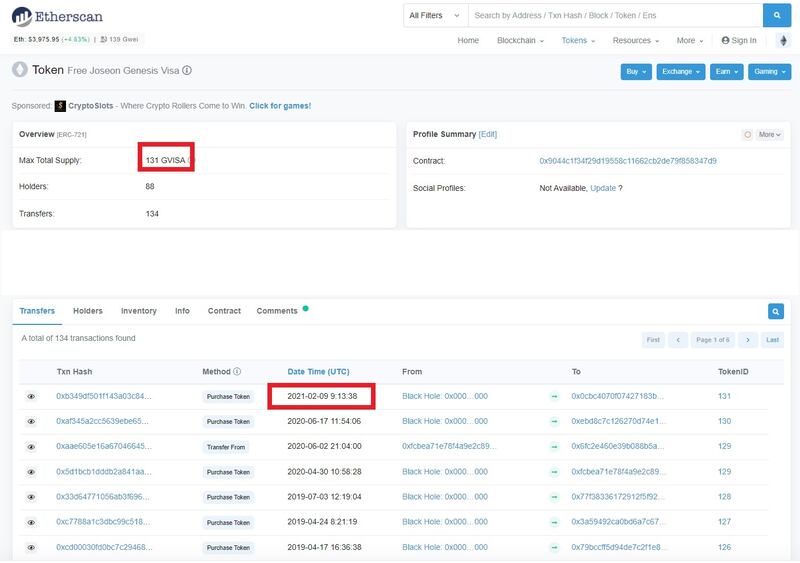The height and width of the screenshot is (563, 800).
Task: Open TokenID 131 link
Action: point(724,396)
